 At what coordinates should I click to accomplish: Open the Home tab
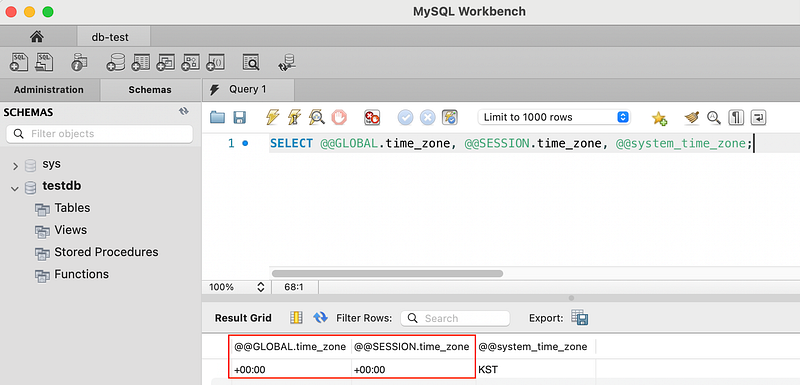point(37,37)
